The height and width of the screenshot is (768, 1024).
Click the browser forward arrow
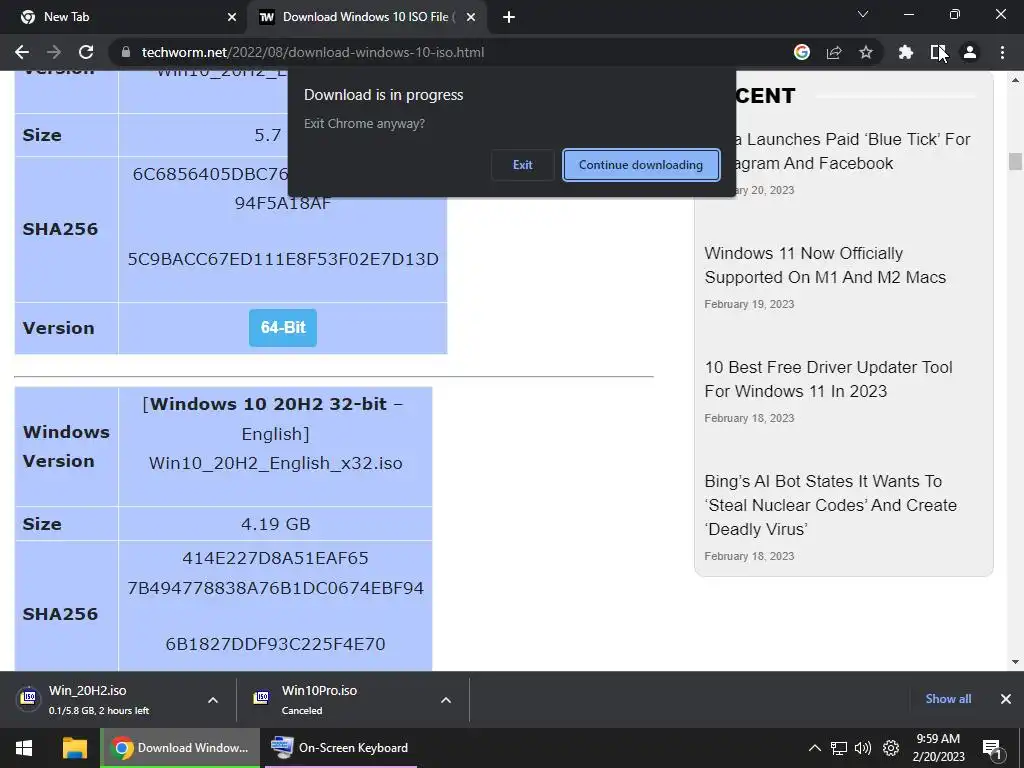pos(54,52)
